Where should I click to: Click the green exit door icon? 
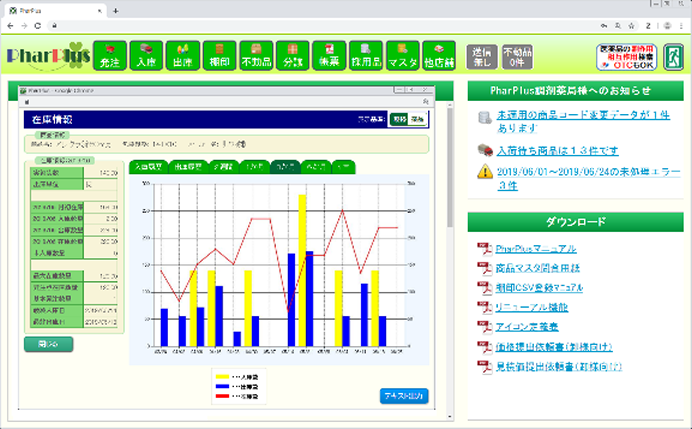pyautogui.click(x=673, y=57)
